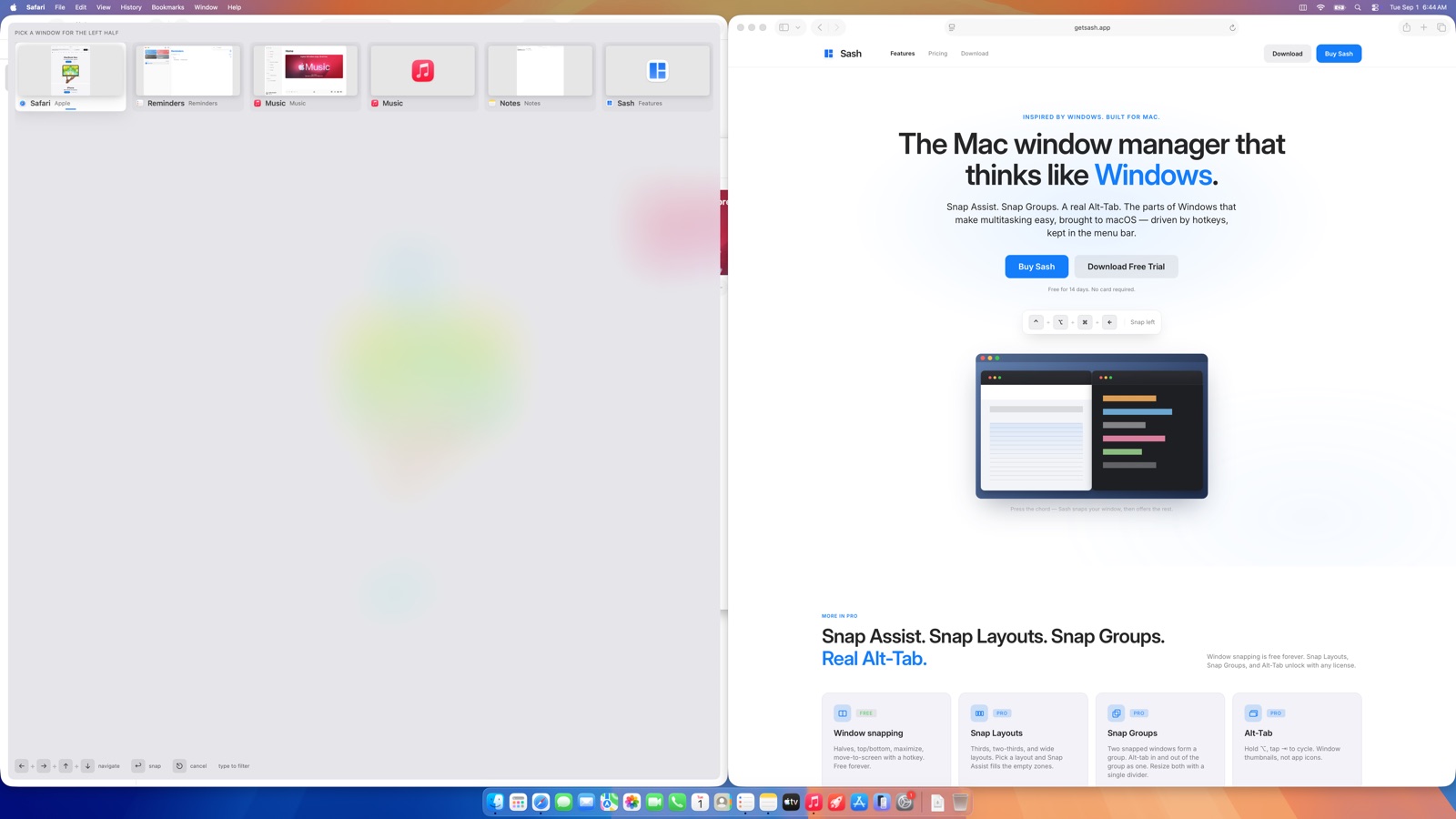Open Photos from the Dock
The height and width of the screenshot is (819, 1456).
pyautogui.click(x=632, y=802)
